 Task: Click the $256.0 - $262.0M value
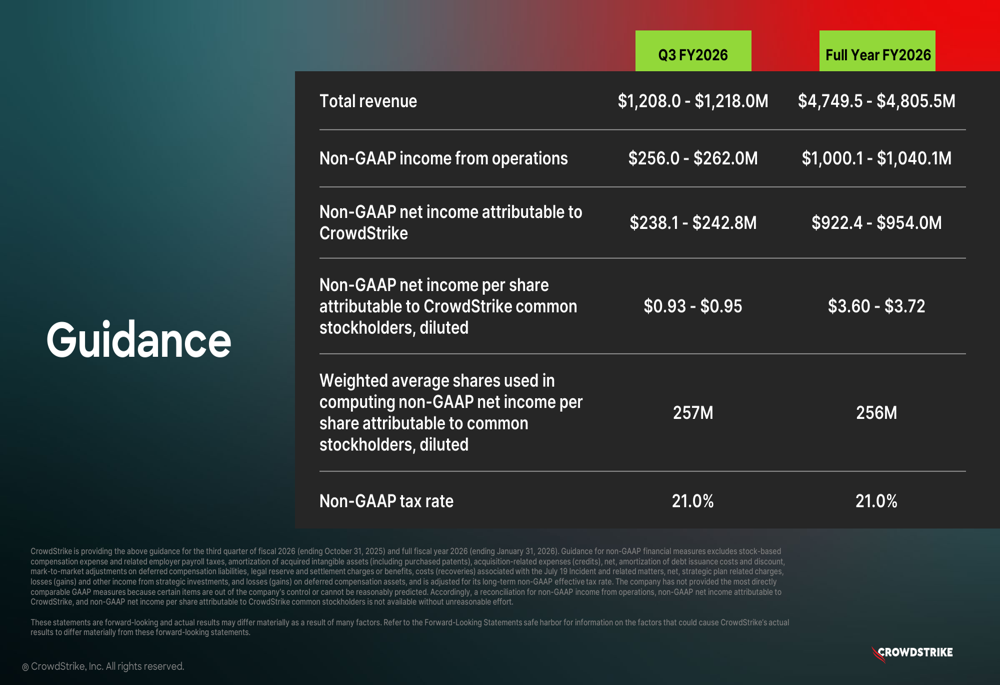[x=693, y=158]
